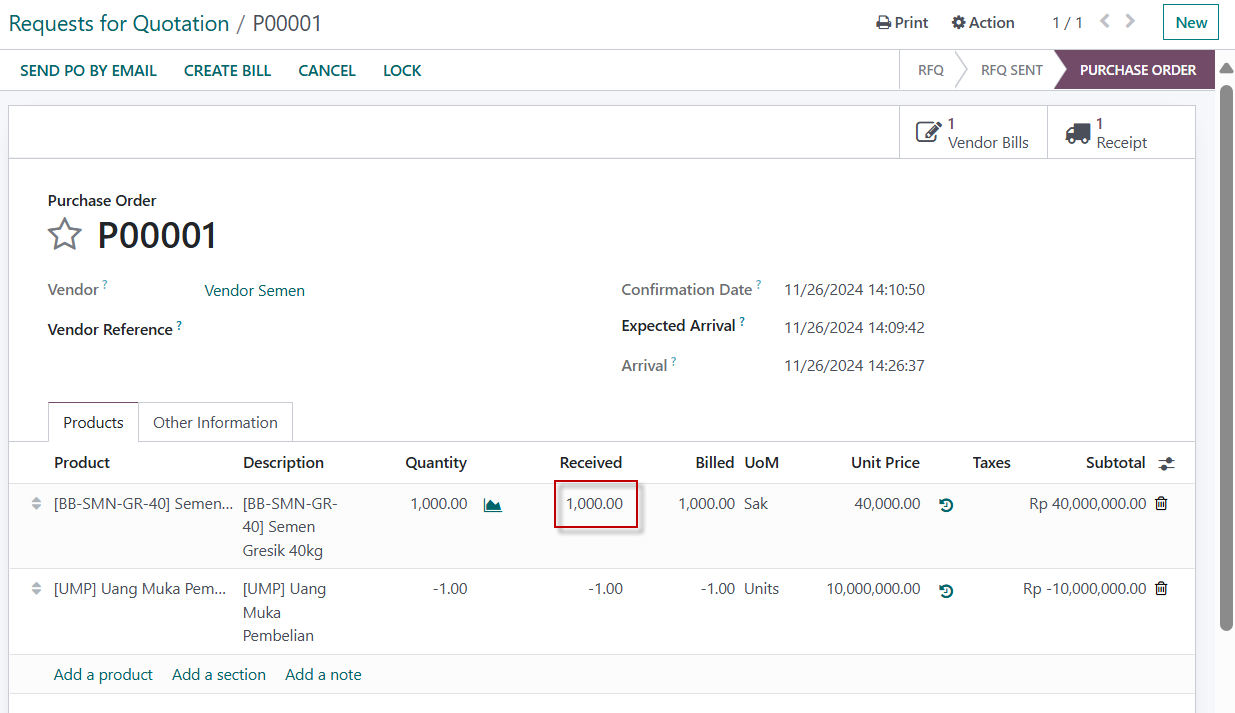This screenshot has width=1235, height=713.
Task: Click Expected Arrival help question mark
Action: (x=742, y=322)
